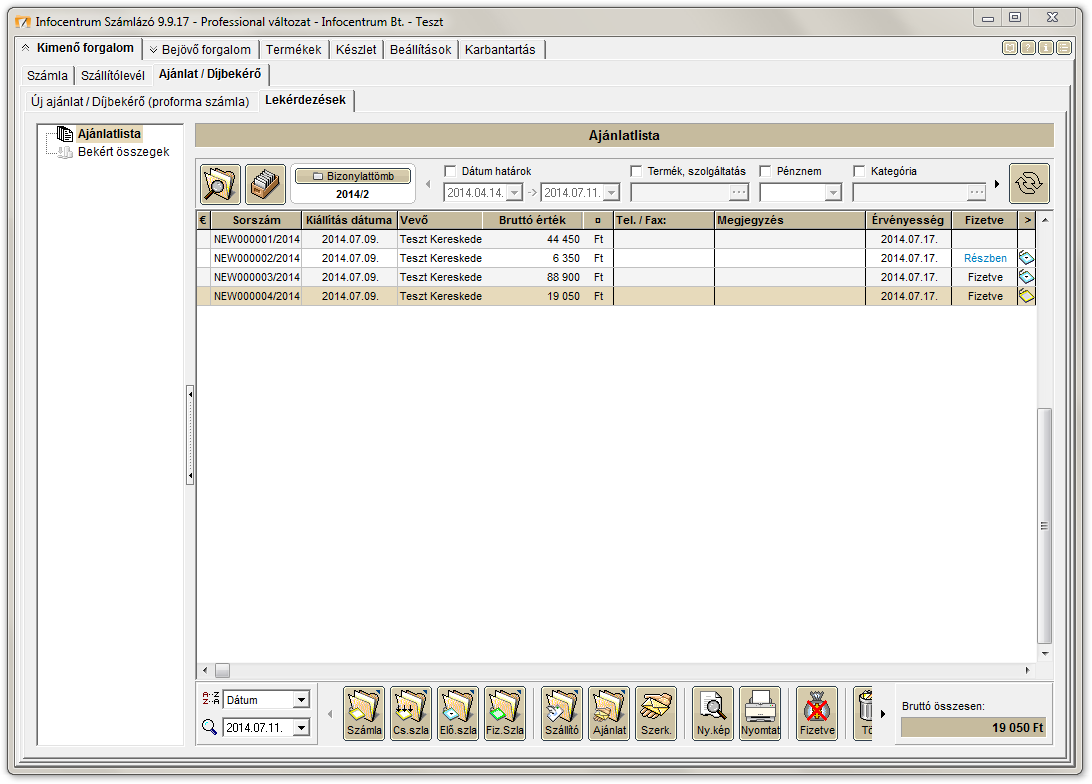Enable the Pénznem checkbox
Image resolution: width=1092 pixels, height=784 pixels.
765,171
